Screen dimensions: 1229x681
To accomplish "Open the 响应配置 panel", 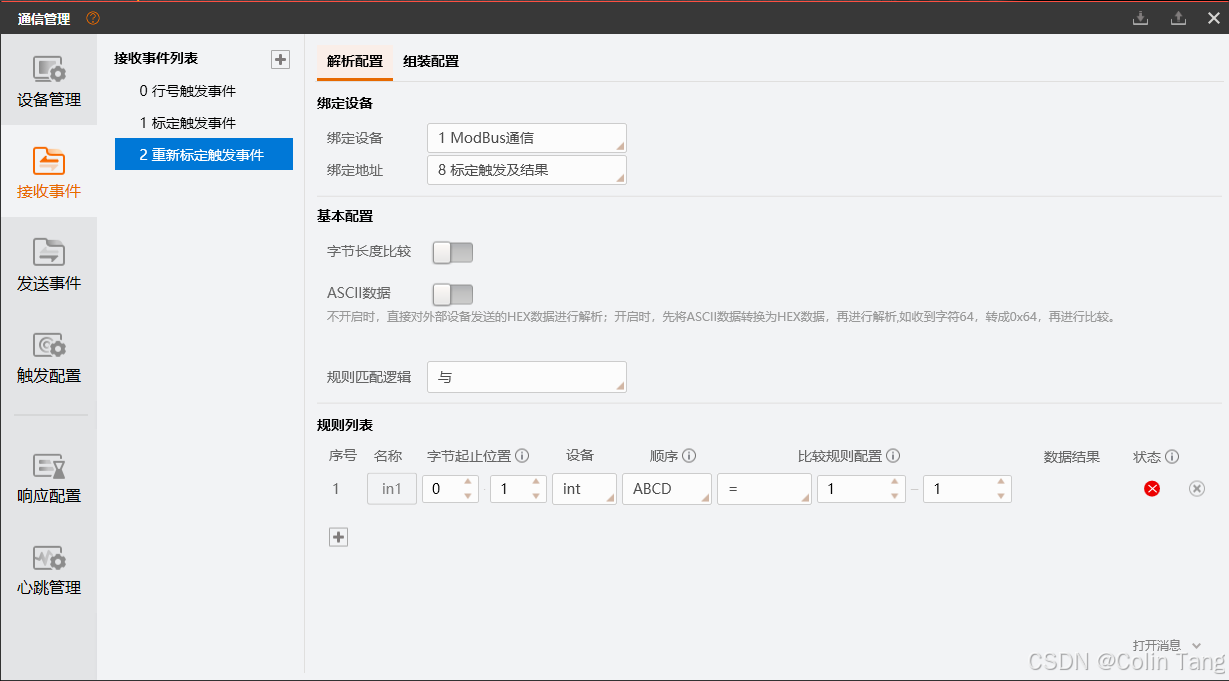I will coord(48,478).
